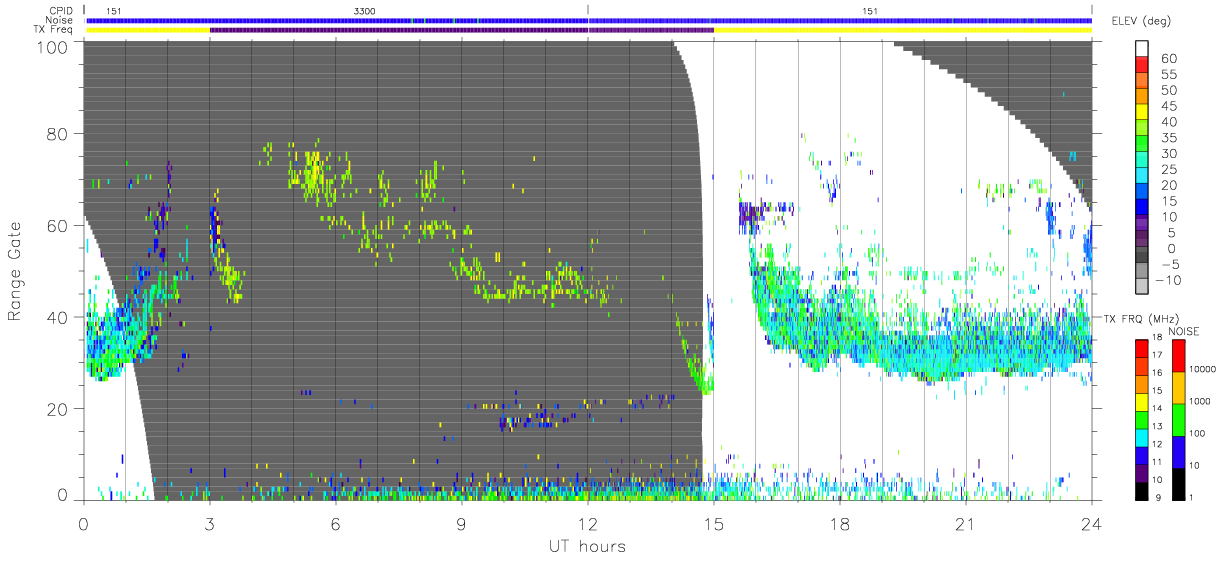The image size is (1228, 567).
Task: Click the y-axis tick label '80'
Action: pos(57,134)
